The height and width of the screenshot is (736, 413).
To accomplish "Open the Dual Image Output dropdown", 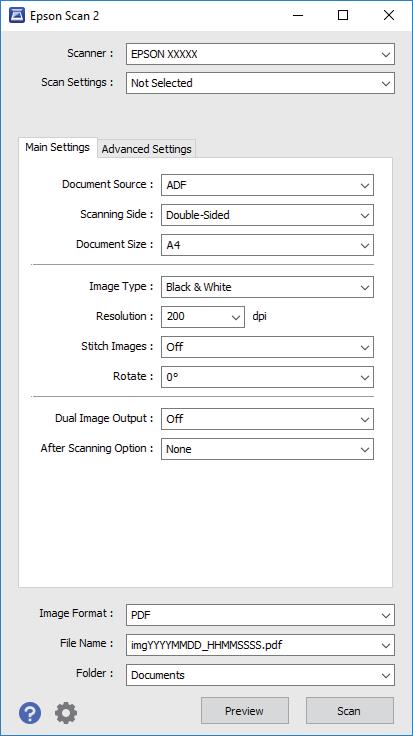I will click(x=267, y=419).
